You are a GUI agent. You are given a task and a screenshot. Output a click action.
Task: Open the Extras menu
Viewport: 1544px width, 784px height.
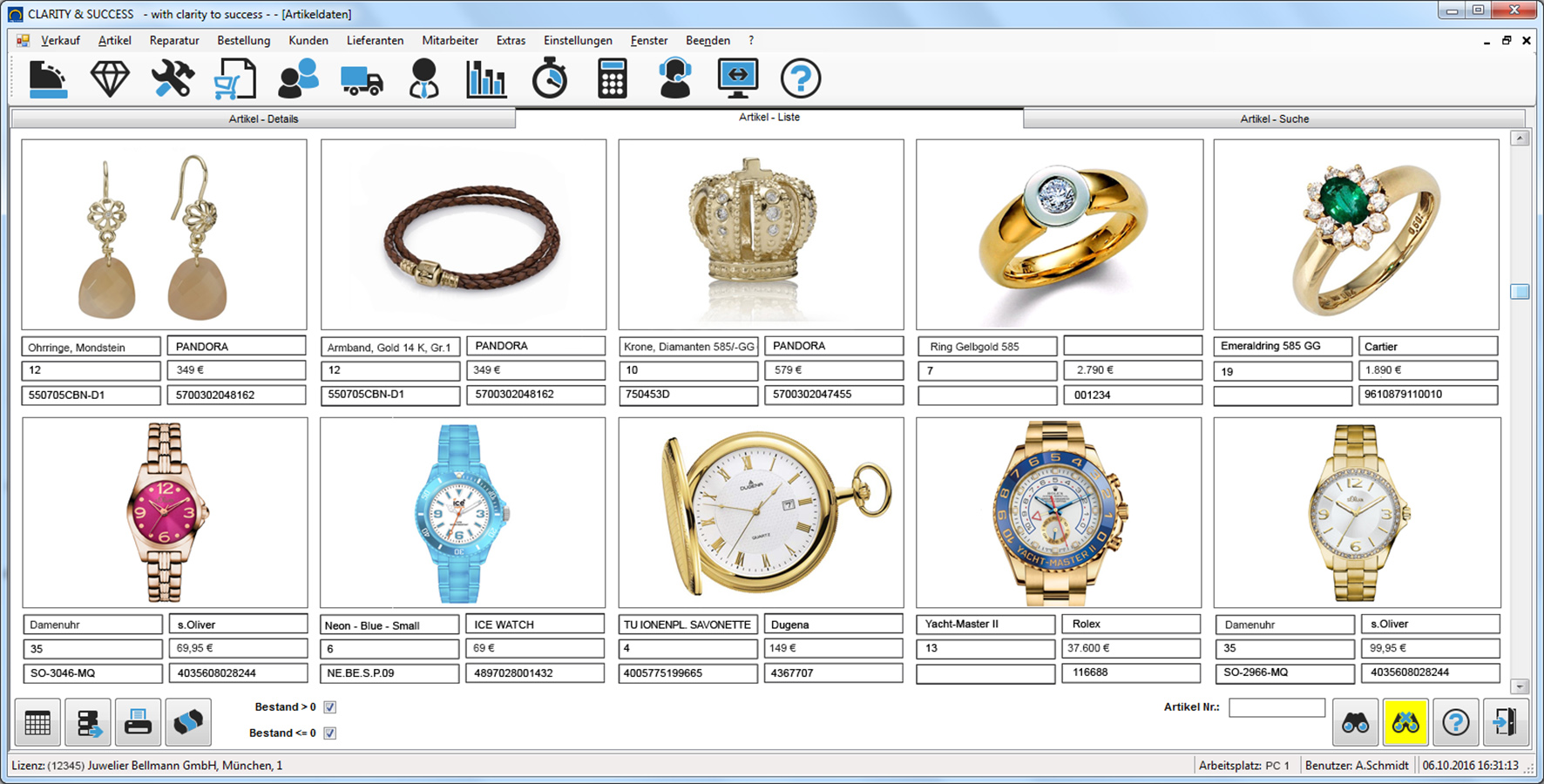pyautogui.click(x=511, y=40)
